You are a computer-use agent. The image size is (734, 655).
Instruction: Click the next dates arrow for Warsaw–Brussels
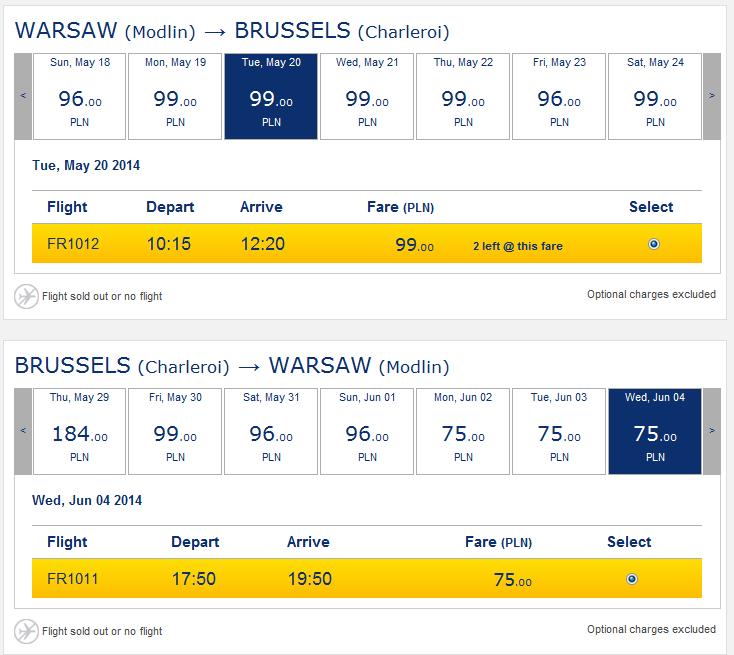pos(712,96)
